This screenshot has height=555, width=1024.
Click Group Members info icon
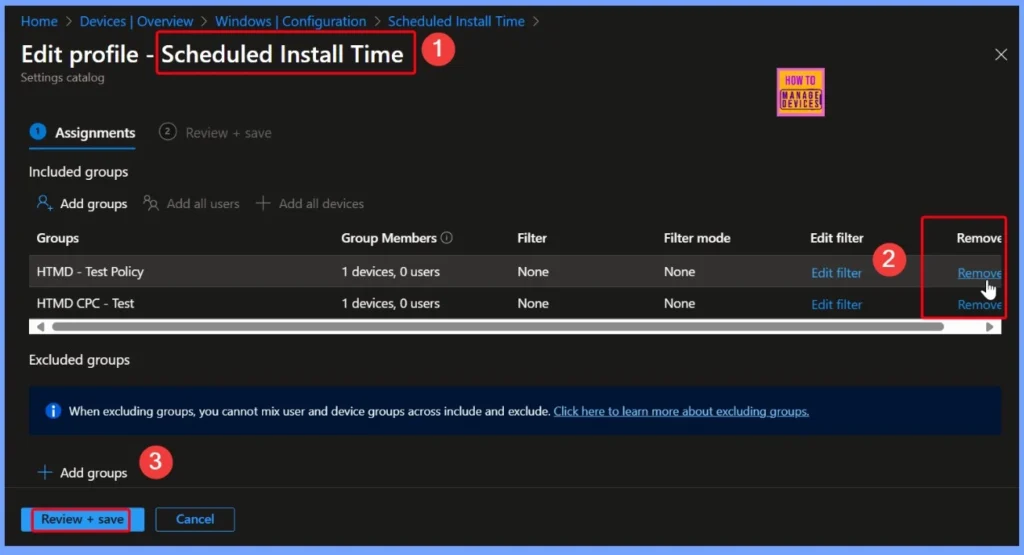(447, 238)
